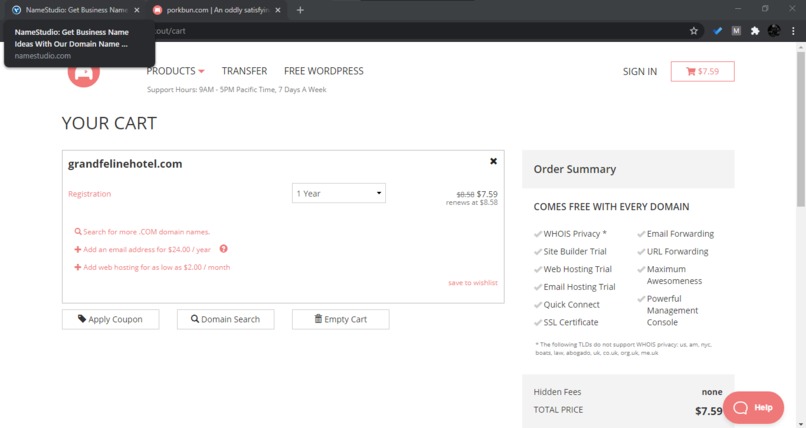
Task: Open a new browser tab
Action: point(300,10)
